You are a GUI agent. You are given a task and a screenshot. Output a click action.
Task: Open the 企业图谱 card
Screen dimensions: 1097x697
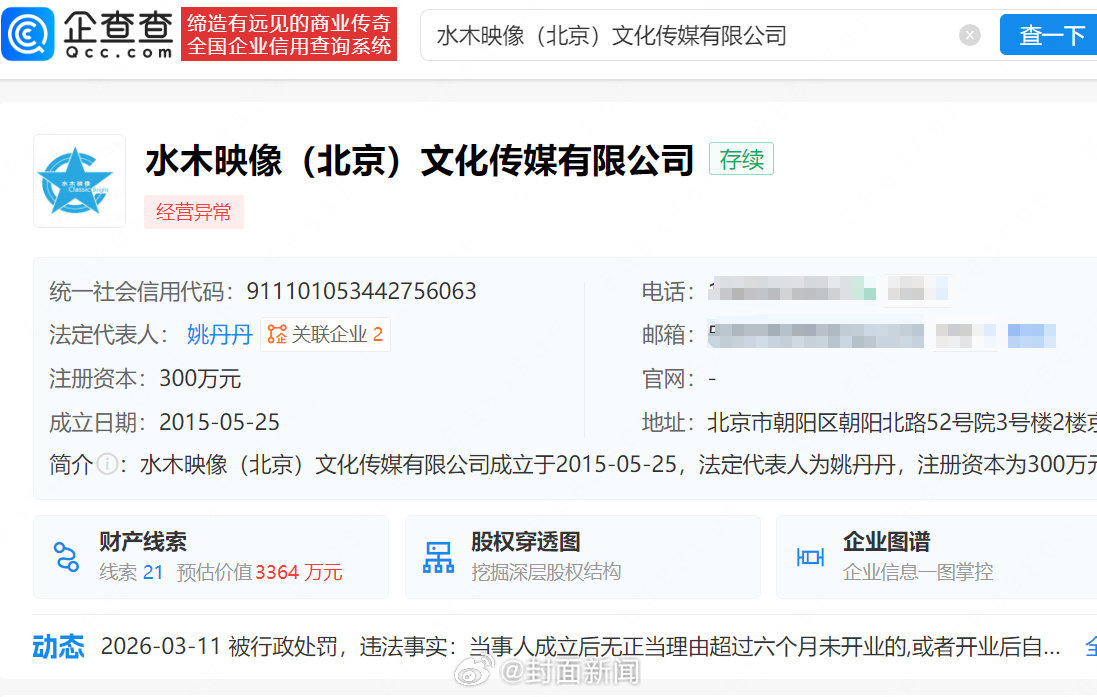point(937,557)
